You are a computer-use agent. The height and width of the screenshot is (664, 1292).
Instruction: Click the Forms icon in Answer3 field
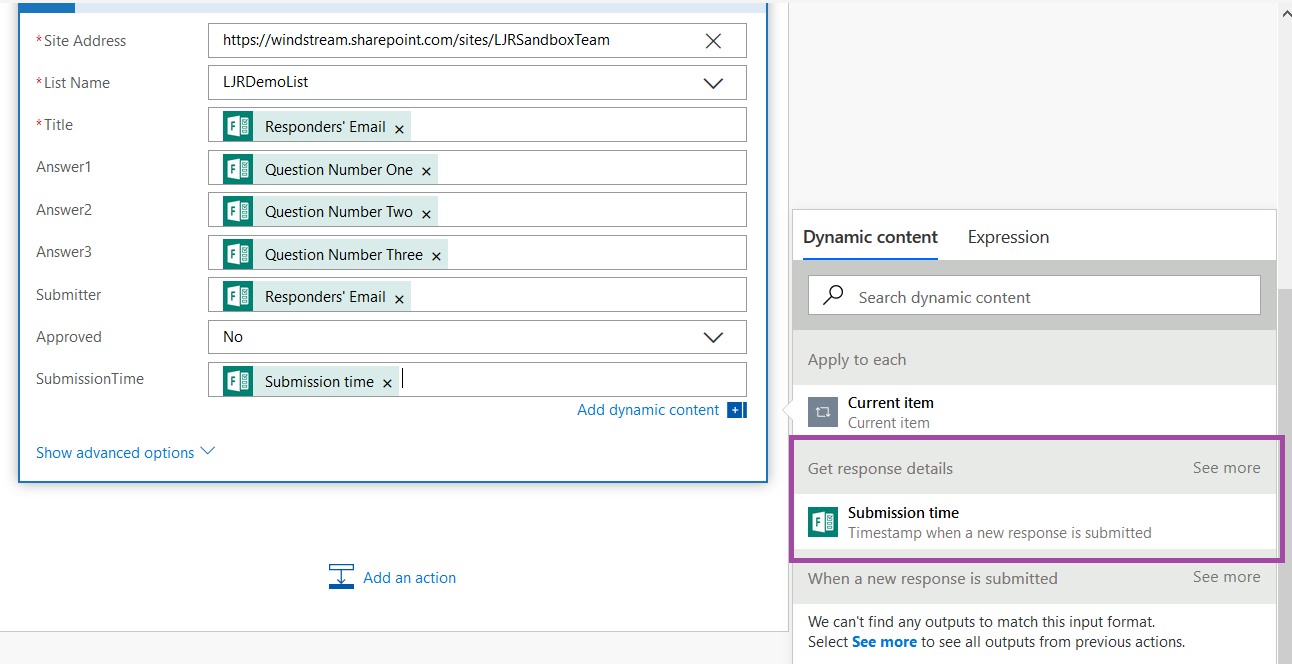click(x=238, y=254)
